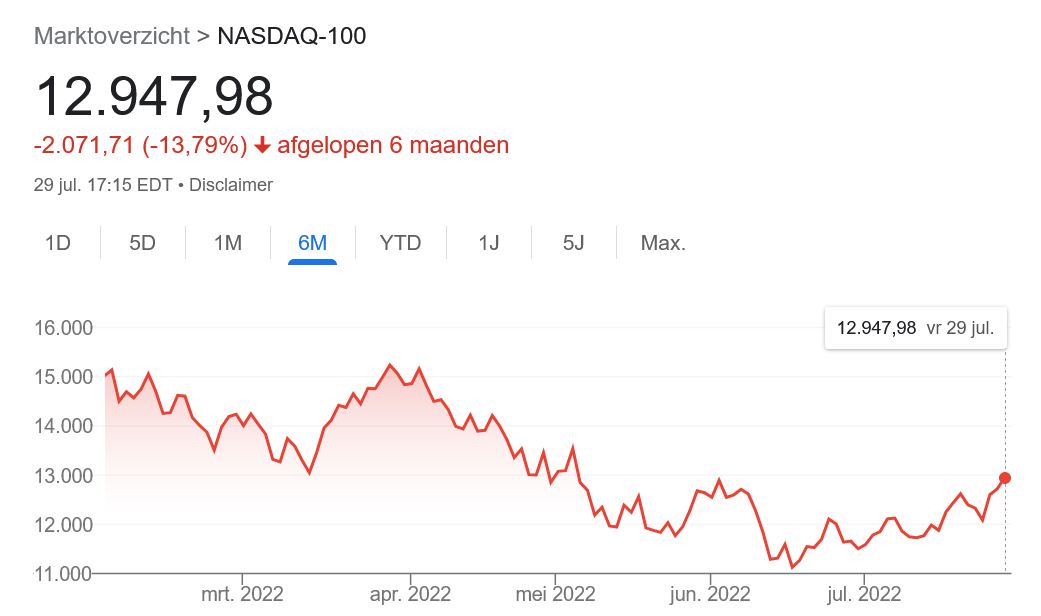Show the YTD performance view

(x=400, y=242)
